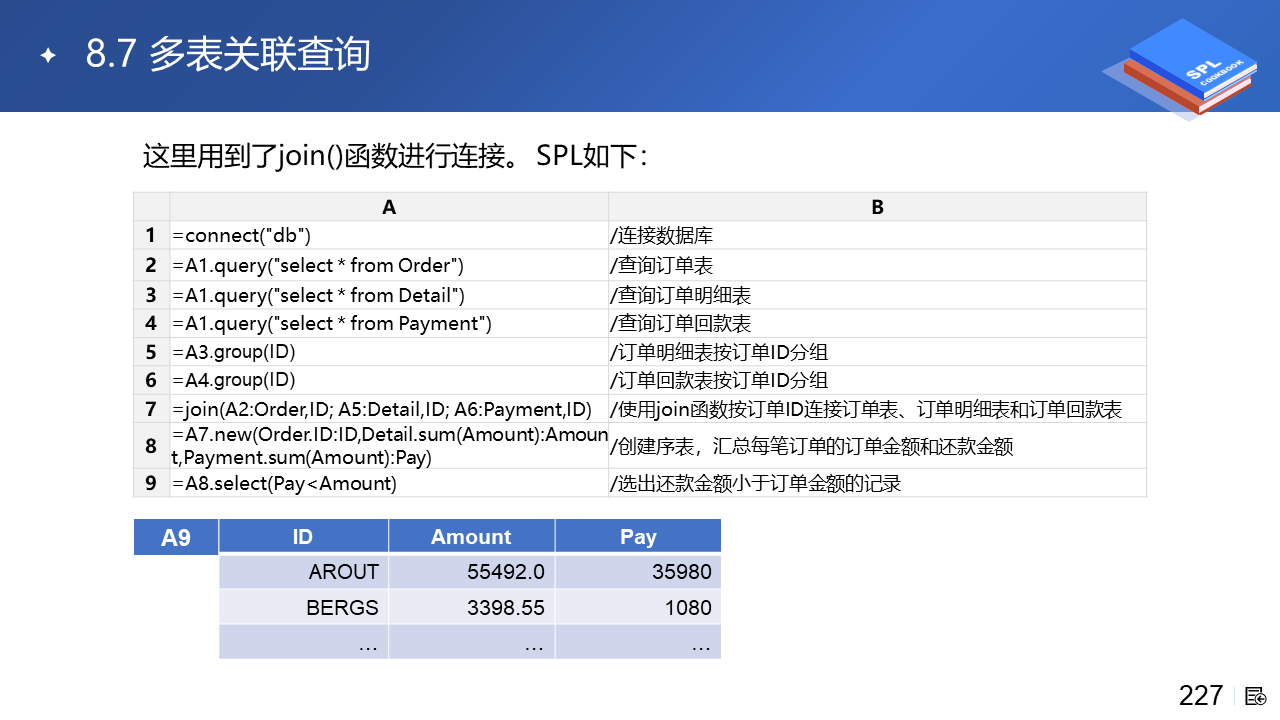Screen dimensions: 1280x720
Task: Select row number 6 in the SPL grid
Action: click(151, 380)
